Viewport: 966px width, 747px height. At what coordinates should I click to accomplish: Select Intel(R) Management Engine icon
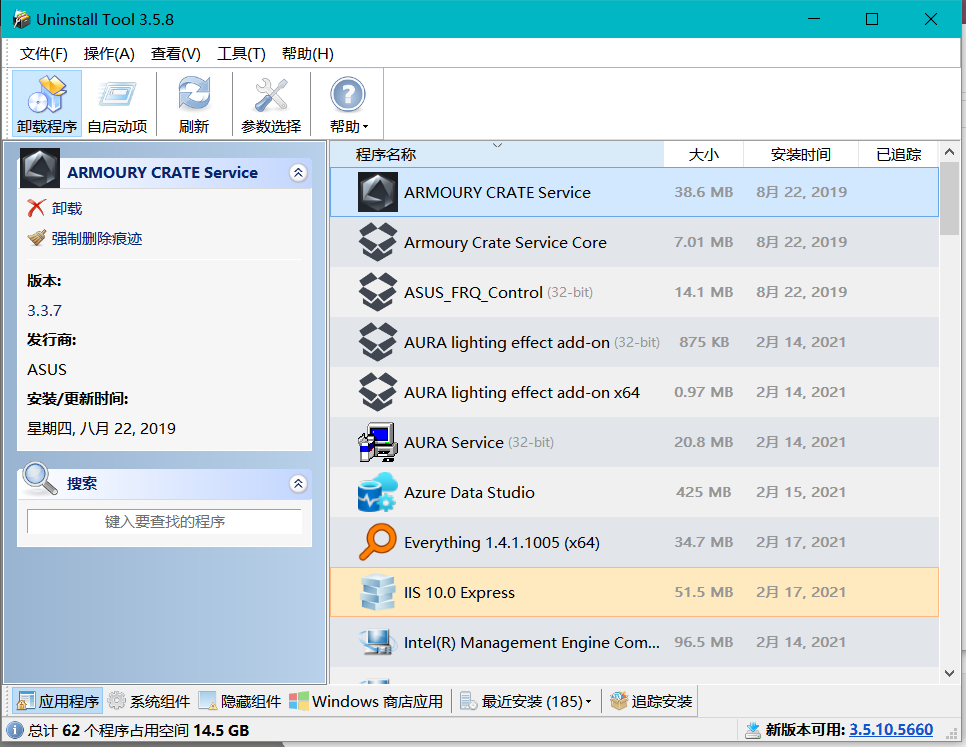(378, 642)
